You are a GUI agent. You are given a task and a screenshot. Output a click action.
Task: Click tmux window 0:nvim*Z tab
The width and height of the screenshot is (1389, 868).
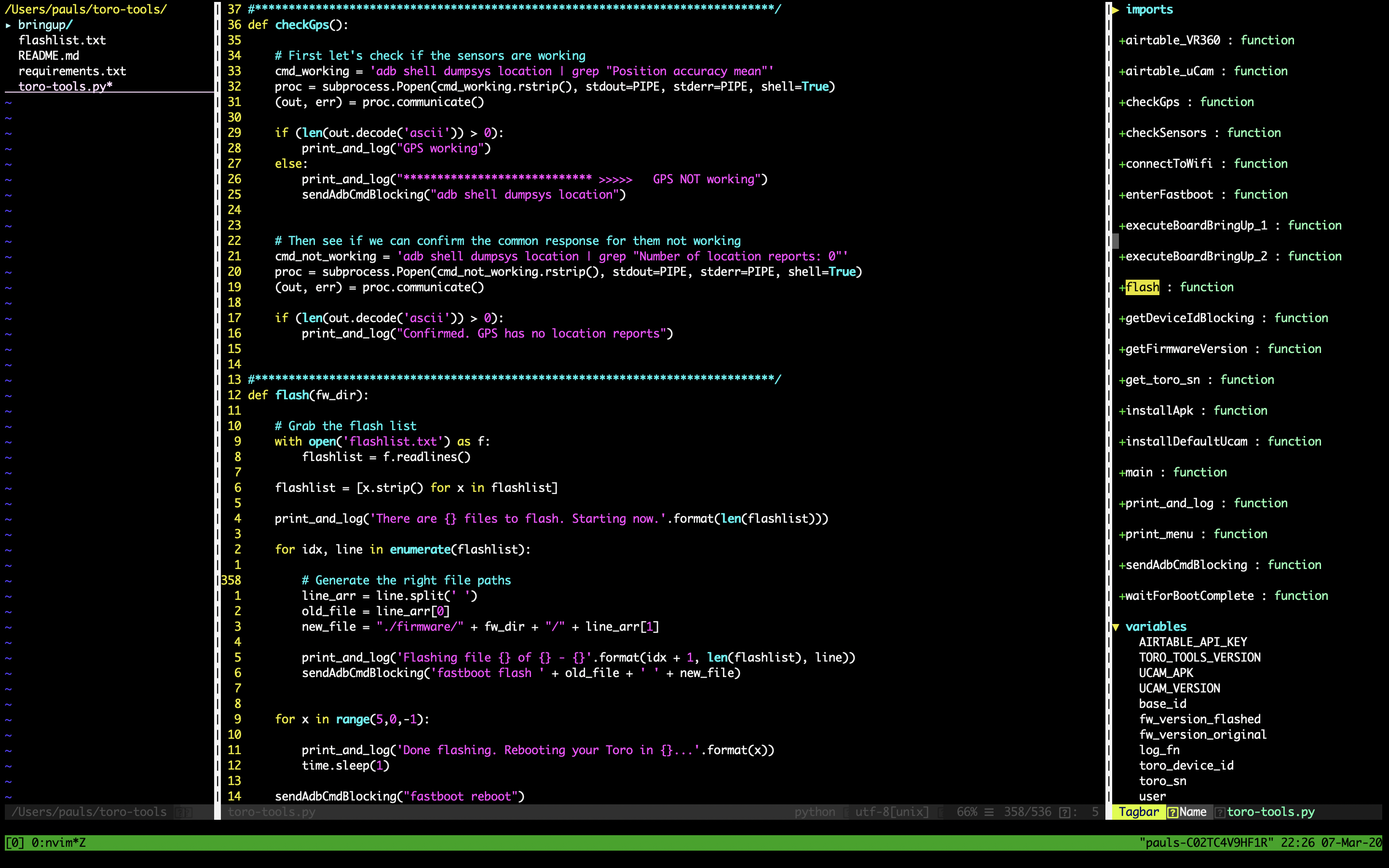coord(58,843)
